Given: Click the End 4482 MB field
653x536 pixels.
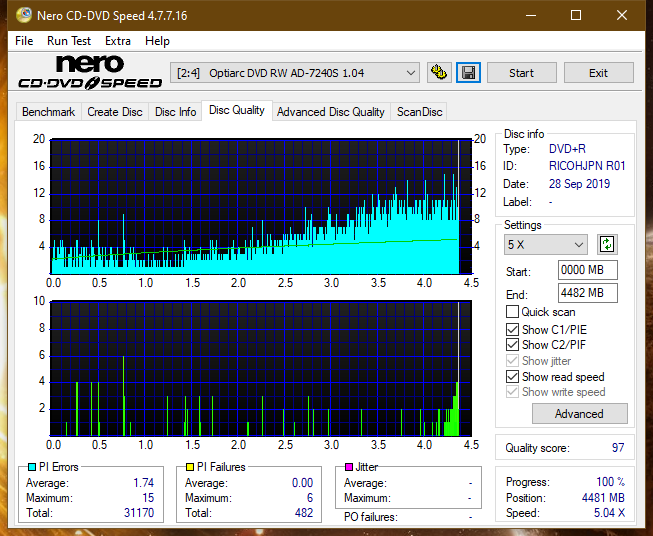Looking at the screenshot, I should [x=587, y=293].
